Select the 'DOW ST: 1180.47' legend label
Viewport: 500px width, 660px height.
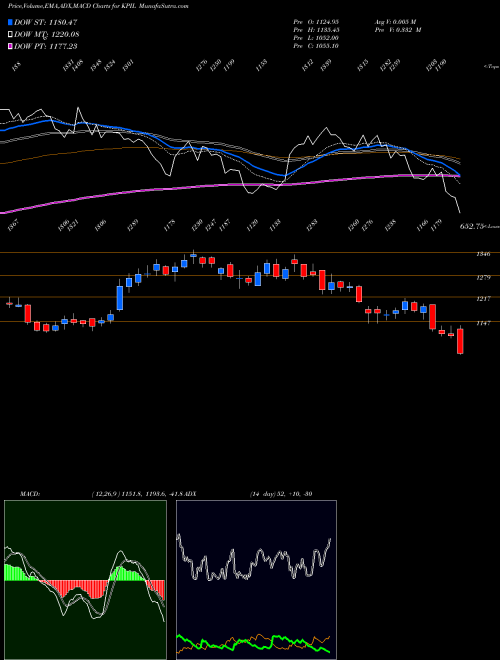pos(46,22)
